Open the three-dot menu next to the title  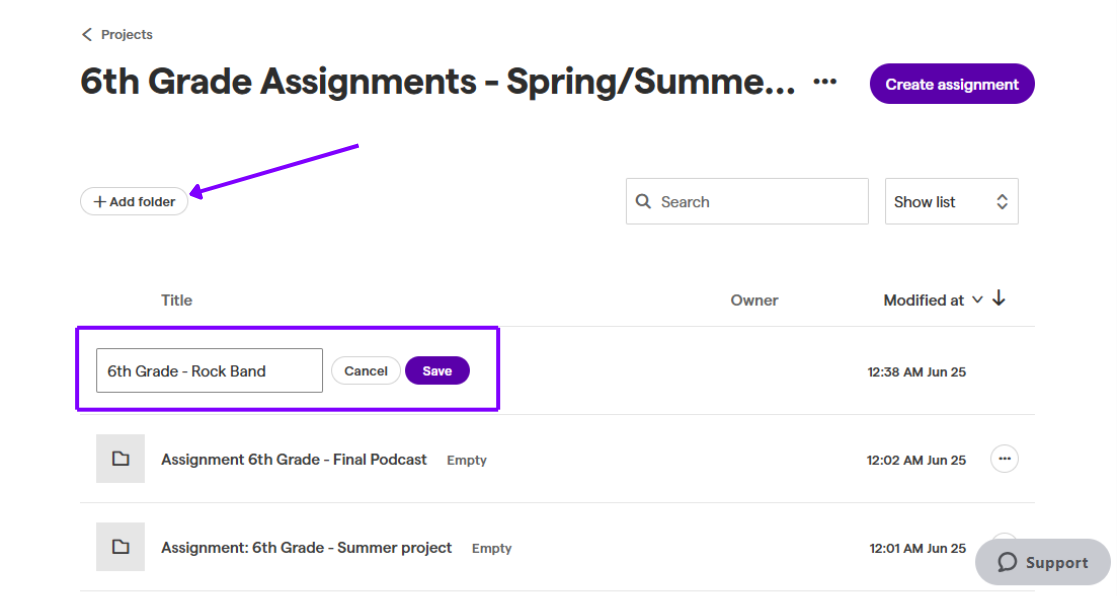click(x=825, y=82)
